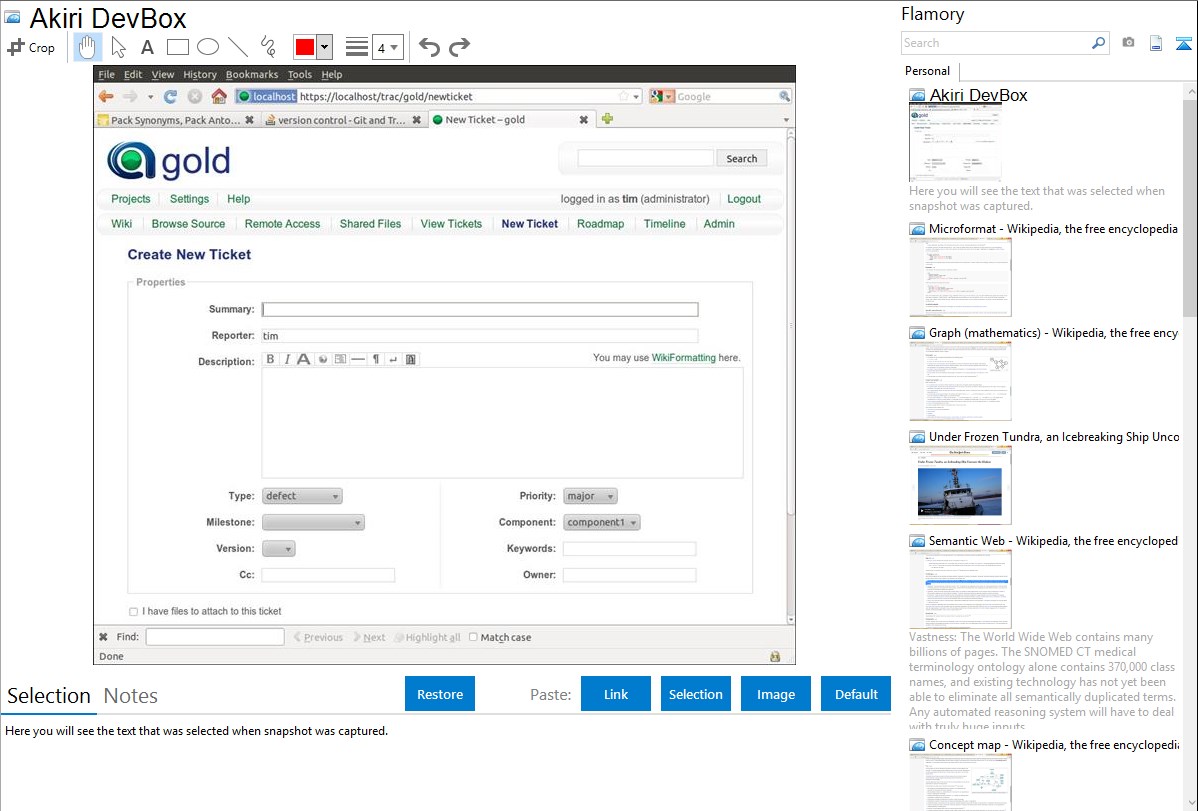Open the WikiFormatting link

[x=684, y=358]
